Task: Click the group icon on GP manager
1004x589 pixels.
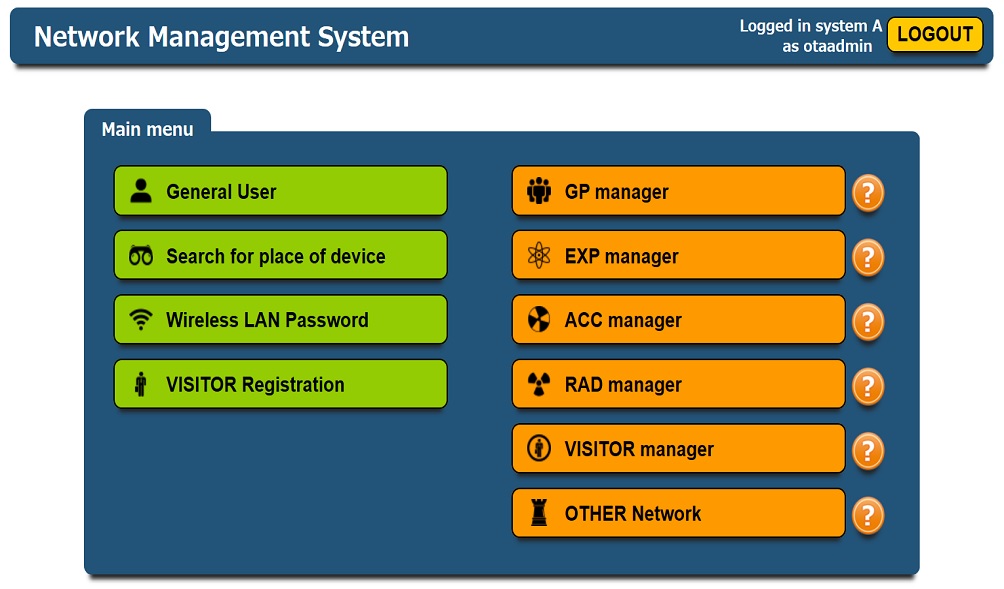Action: click(539, 191)
